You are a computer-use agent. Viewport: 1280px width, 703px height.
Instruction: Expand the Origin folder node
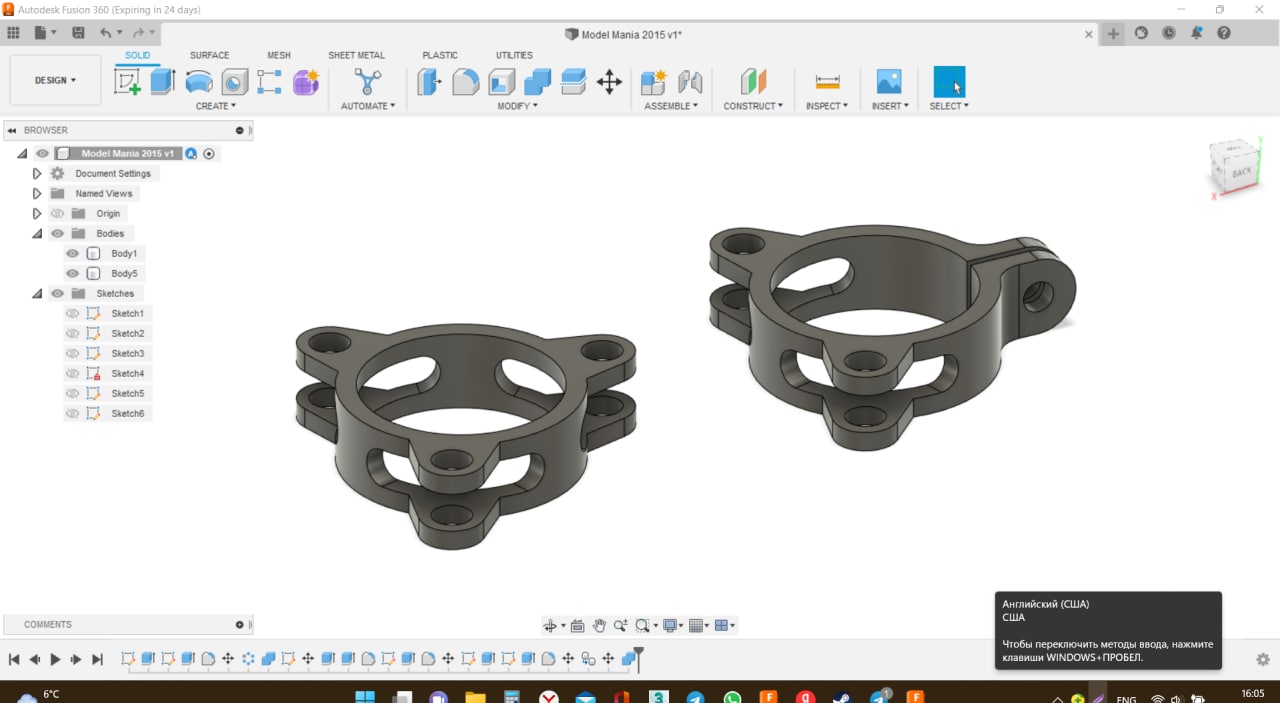[37, 214]
